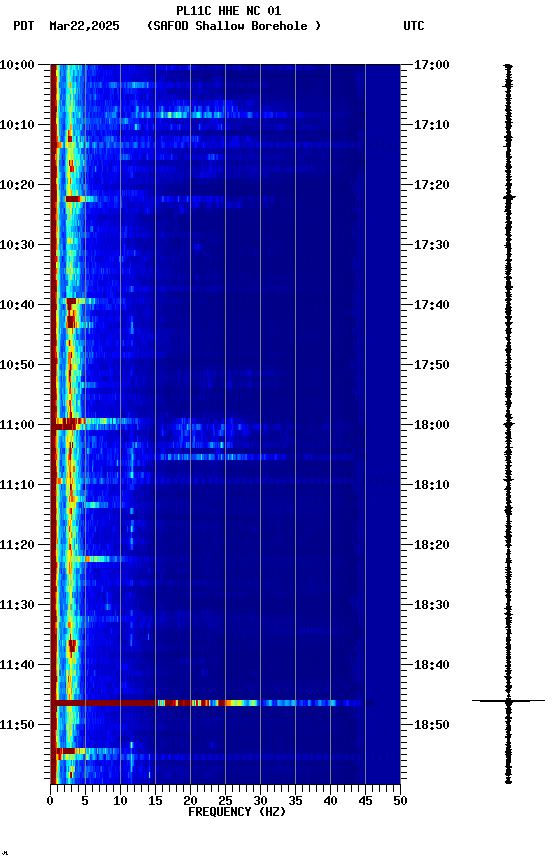Viewport: 552px width, 864px height.
Task: Click the "11:20" PDT time label
Action: [x=17, y=546]
